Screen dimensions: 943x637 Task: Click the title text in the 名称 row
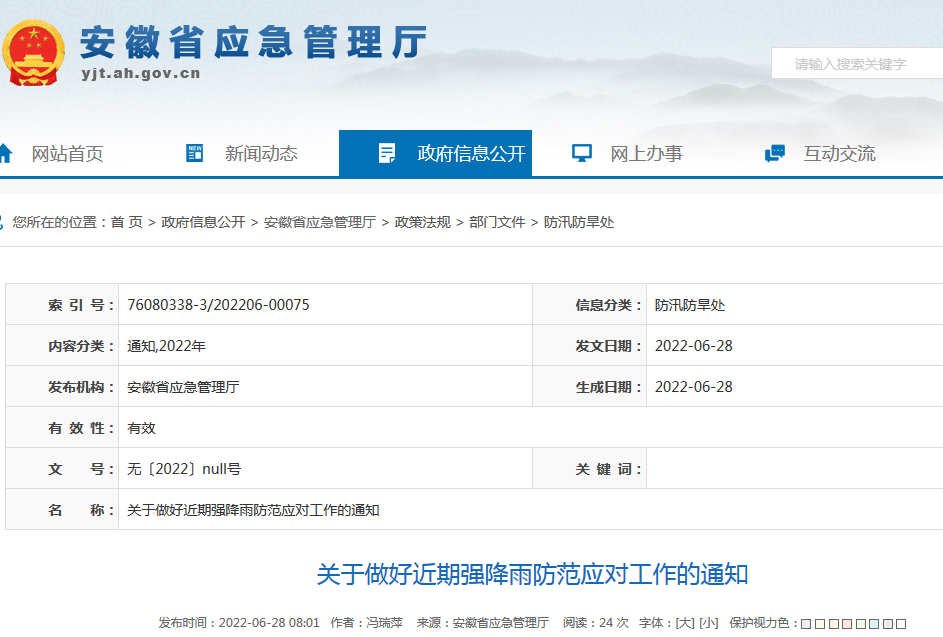point(253,510)
